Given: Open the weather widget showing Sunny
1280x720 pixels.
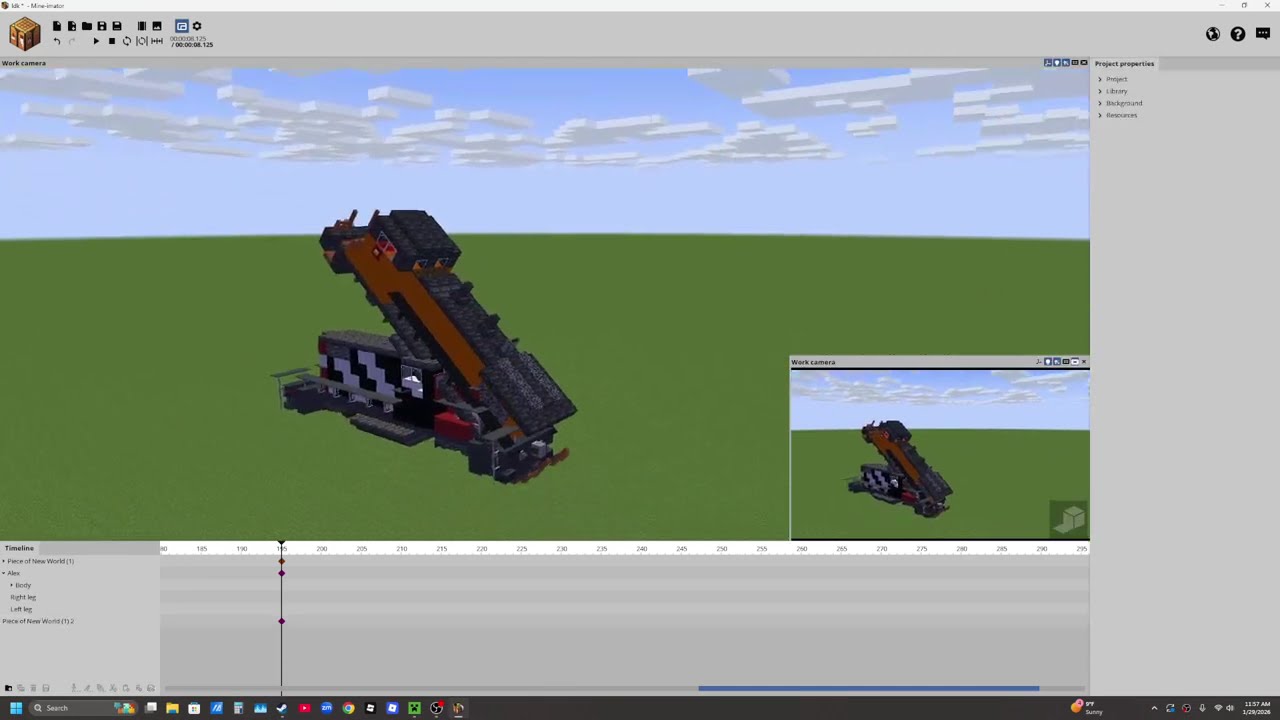Looking at the screenshot, I should click(x=1087, y=708).
